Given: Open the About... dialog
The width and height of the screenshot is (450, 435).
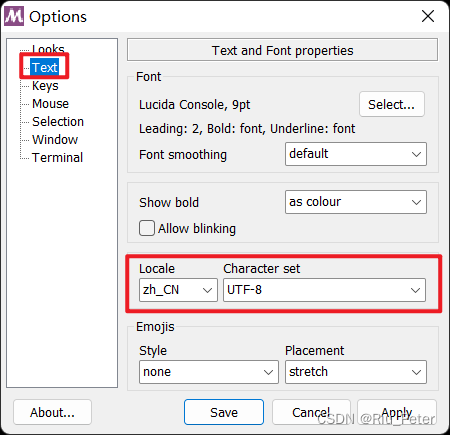Looking at the screenshot, I should tap(52, 412).
